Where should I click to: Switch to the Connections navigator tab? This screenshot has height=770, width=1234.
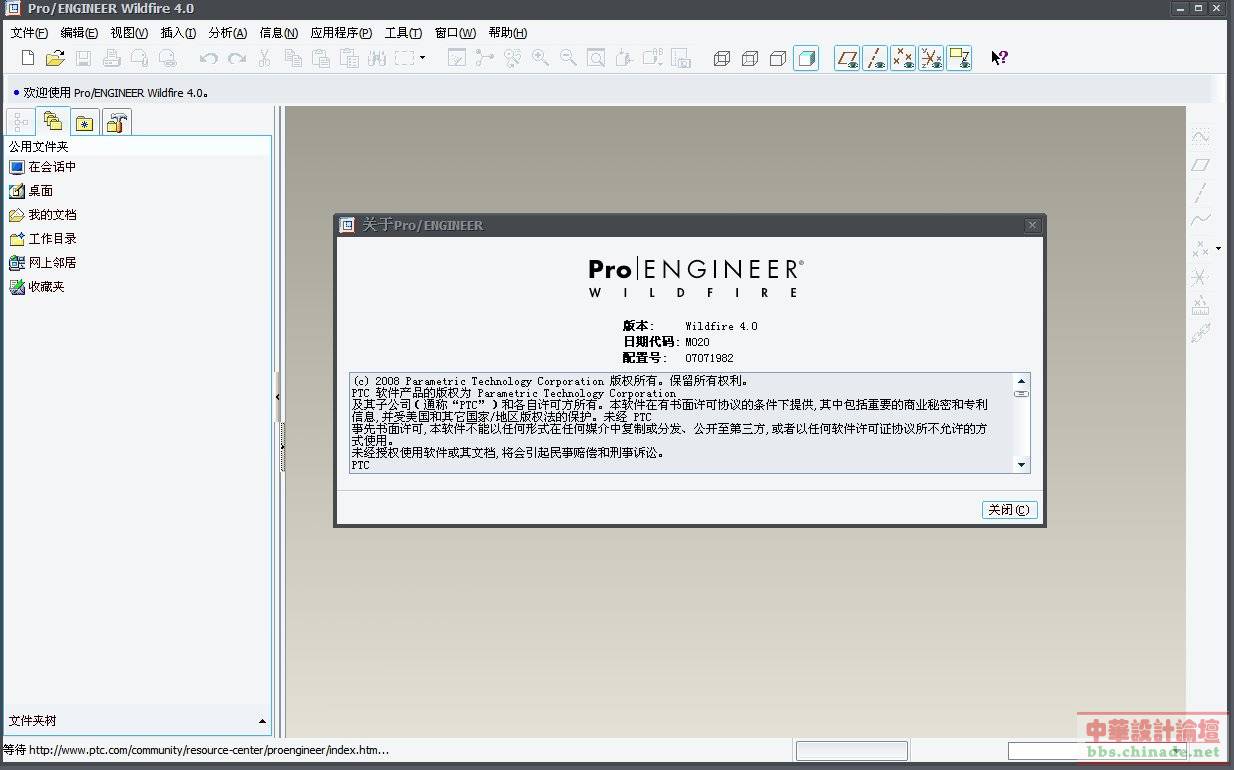point(117,122)
